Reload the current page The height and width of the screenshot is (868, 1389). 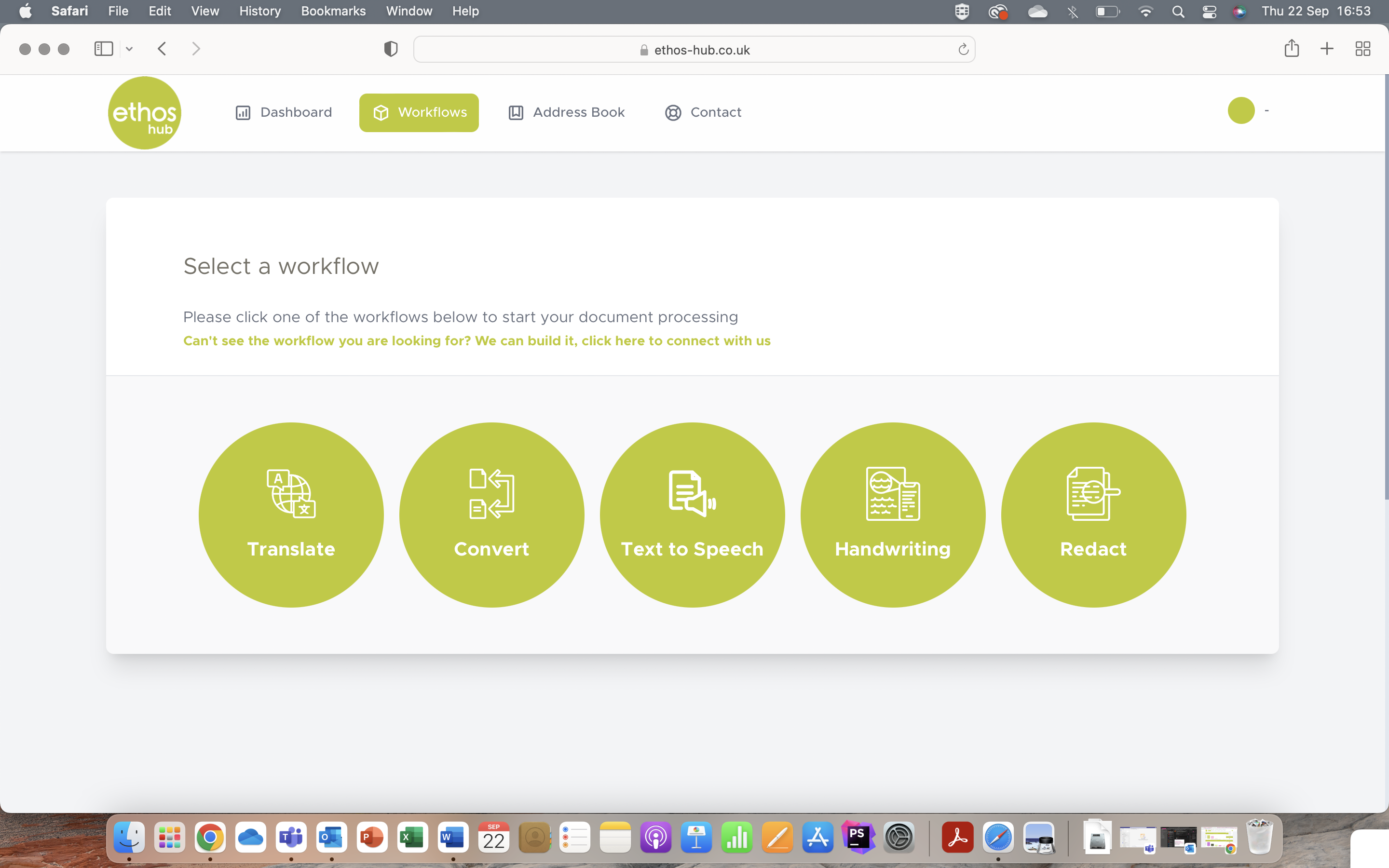click(963, 49)
